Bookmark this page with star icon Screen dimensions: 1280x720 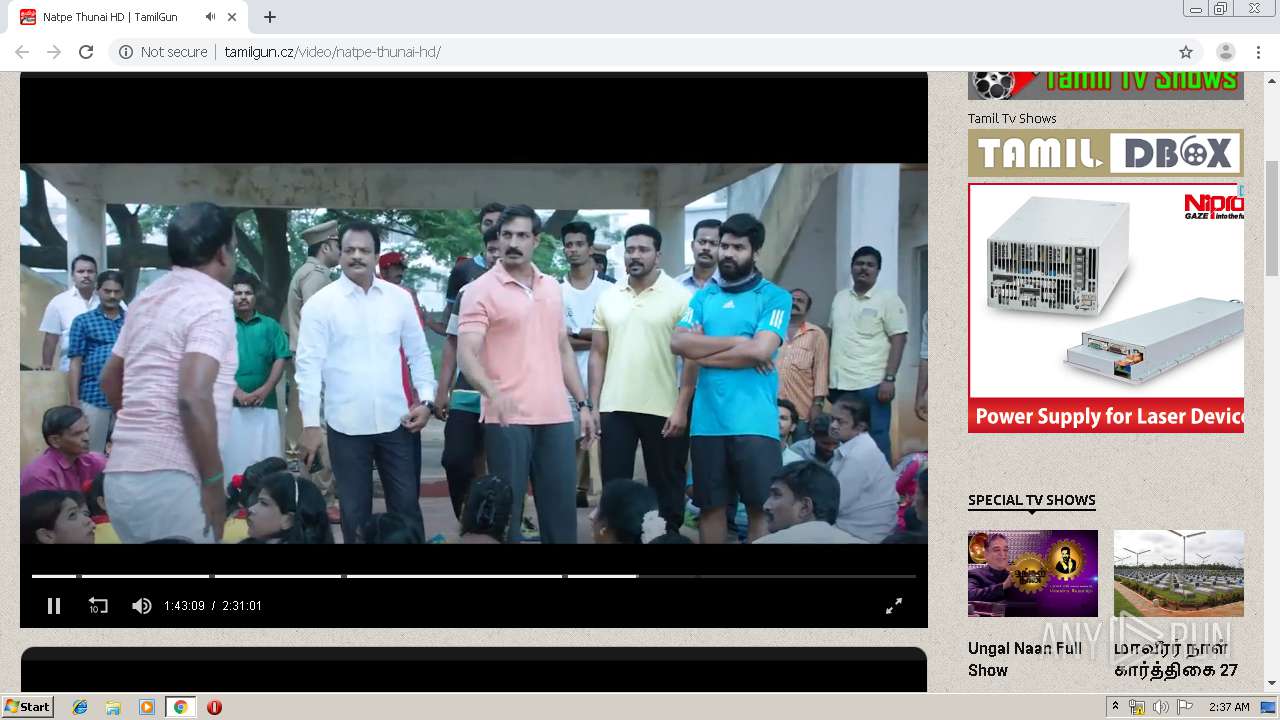click(x=1186, y=52)
